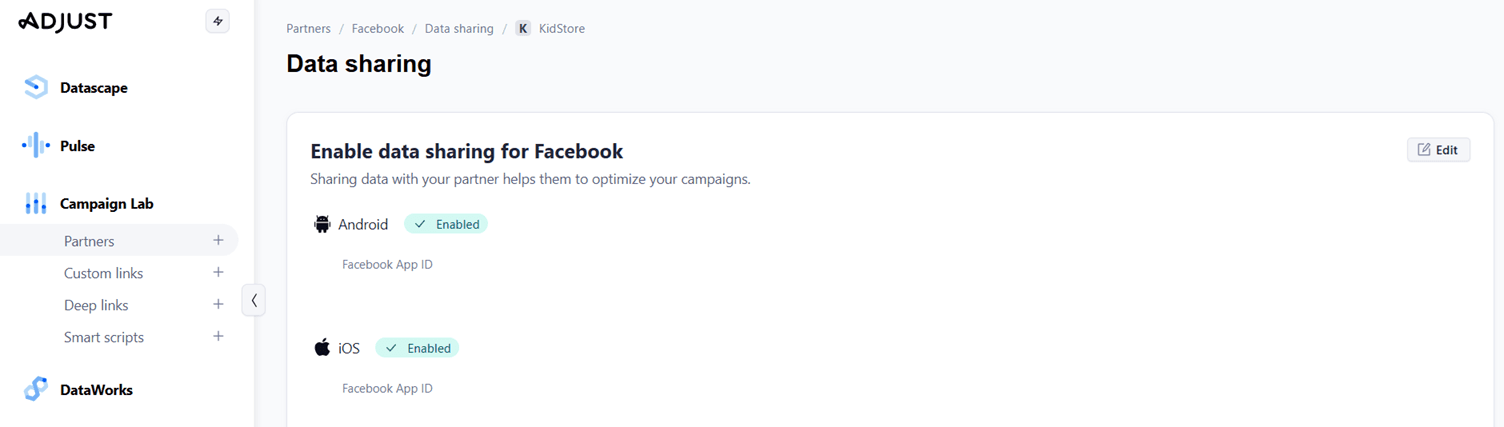This screenshot has height=427, width=1504.
Task: Open DataWorks in the sidebar
Action: tap(96, 390)
